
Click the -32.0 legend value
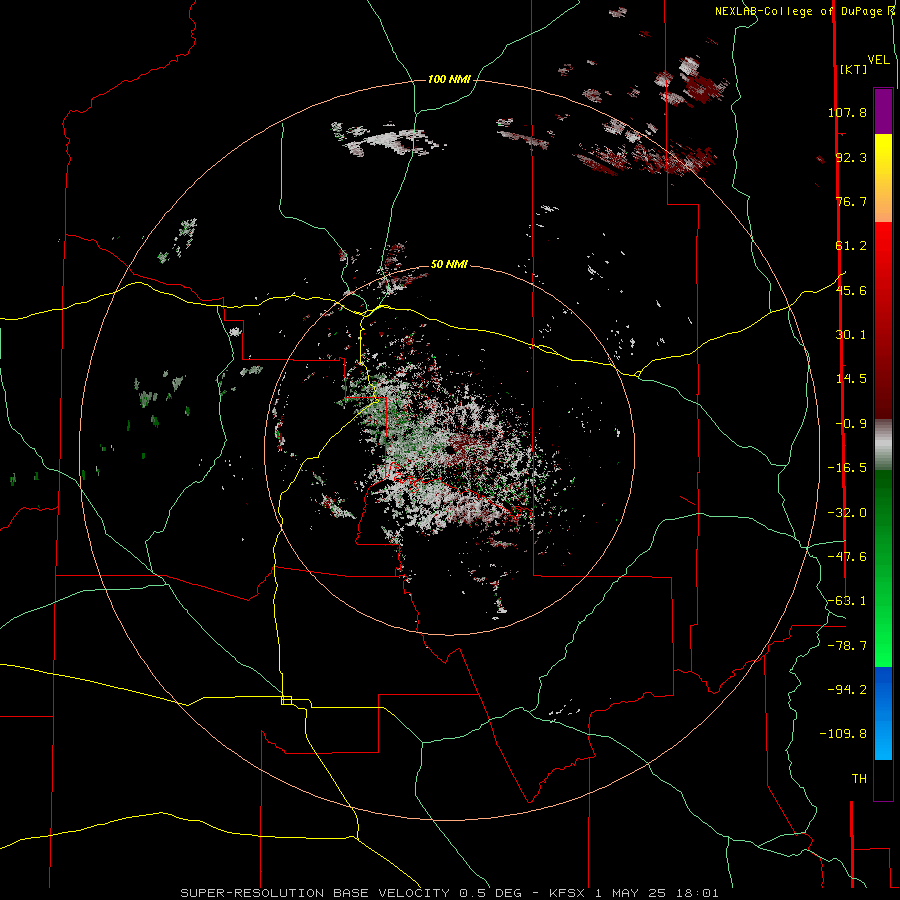coord(847,513)
